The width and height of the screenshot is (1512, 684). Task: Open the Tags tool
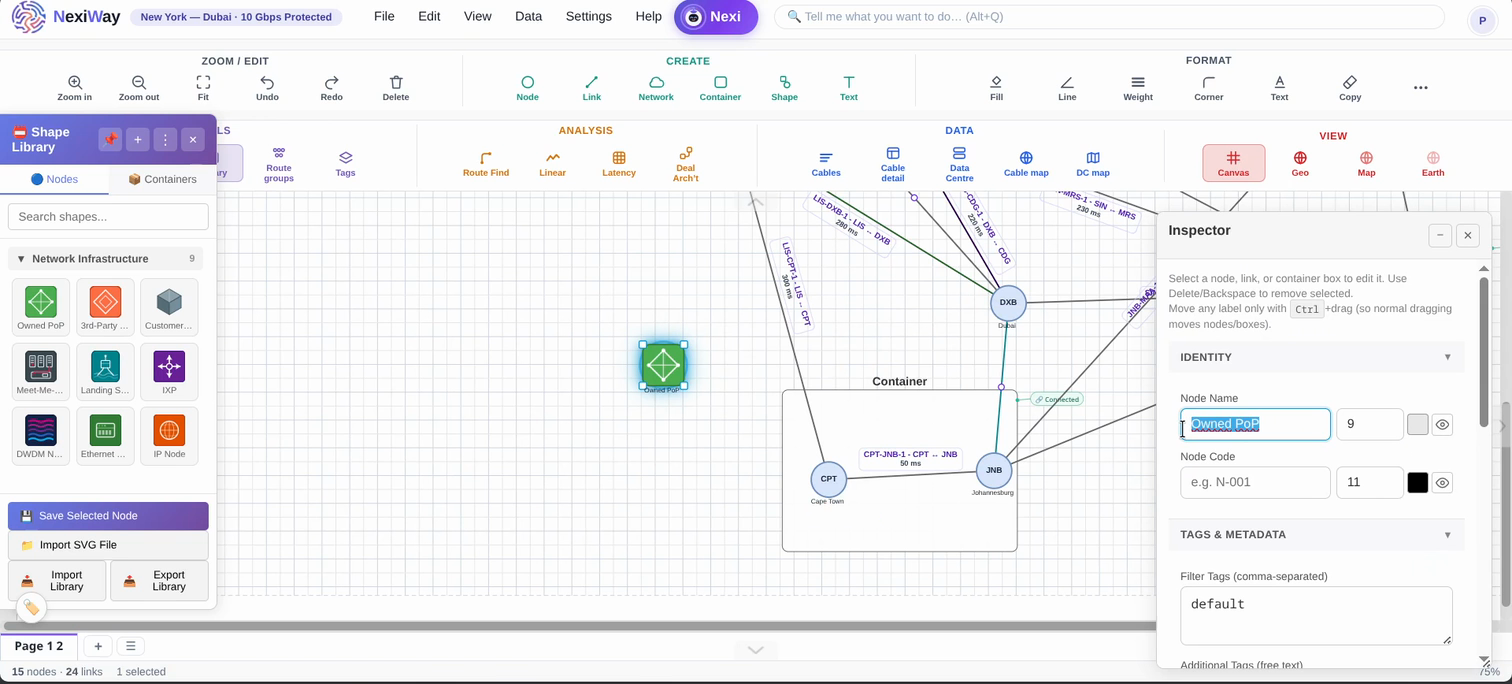pyautogui.click(x=345, y=164)
